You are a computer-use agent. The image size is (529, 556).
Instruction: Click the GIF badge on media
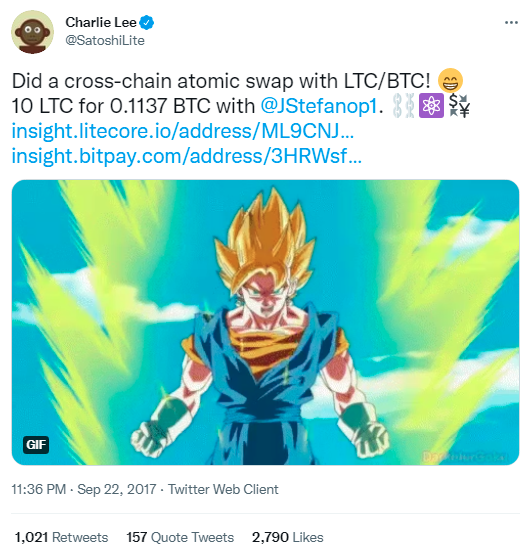coord(36,444)
